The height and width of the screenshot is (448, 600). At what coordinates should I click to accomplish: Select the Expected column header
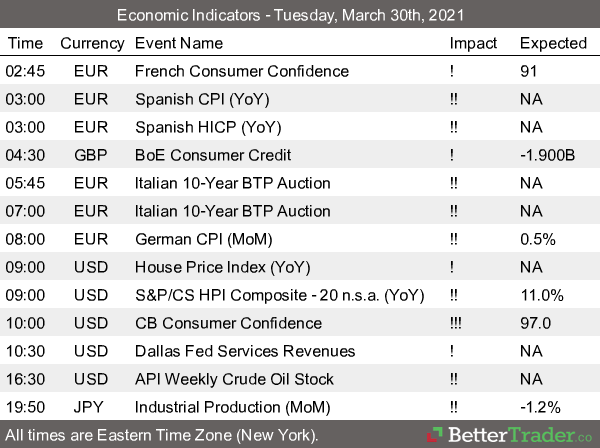pyautogui.click(x=553, y=43)
